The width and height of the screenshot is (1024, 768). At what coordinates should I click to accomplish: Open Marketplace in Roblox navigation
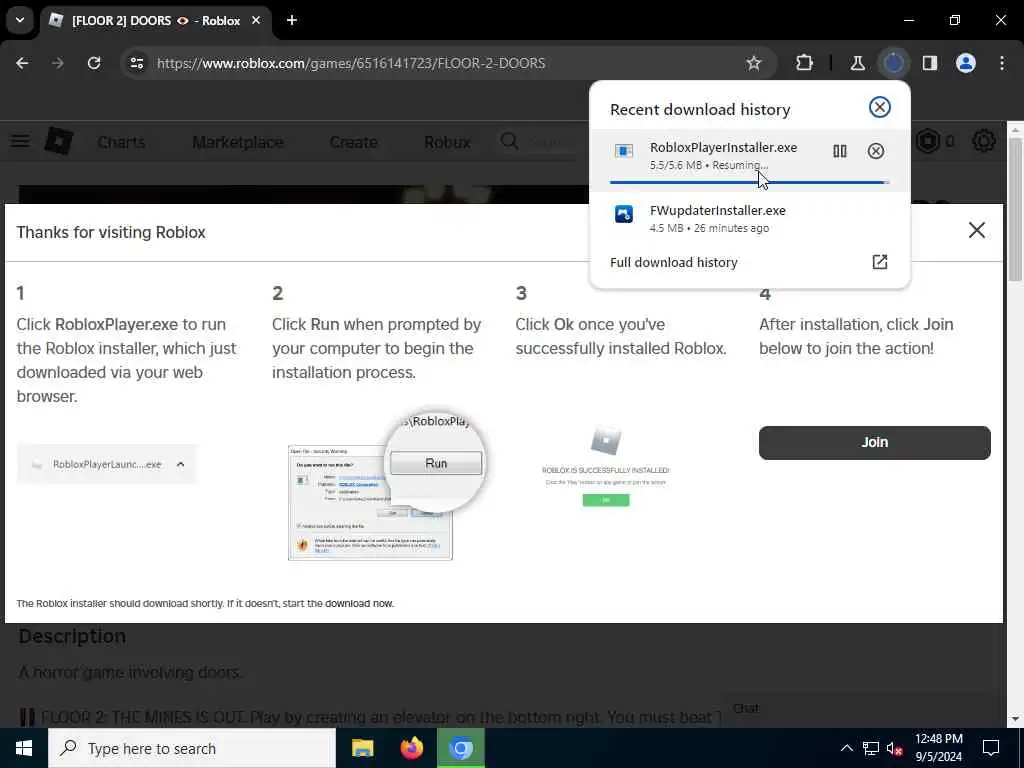click(x=238, y=142)
